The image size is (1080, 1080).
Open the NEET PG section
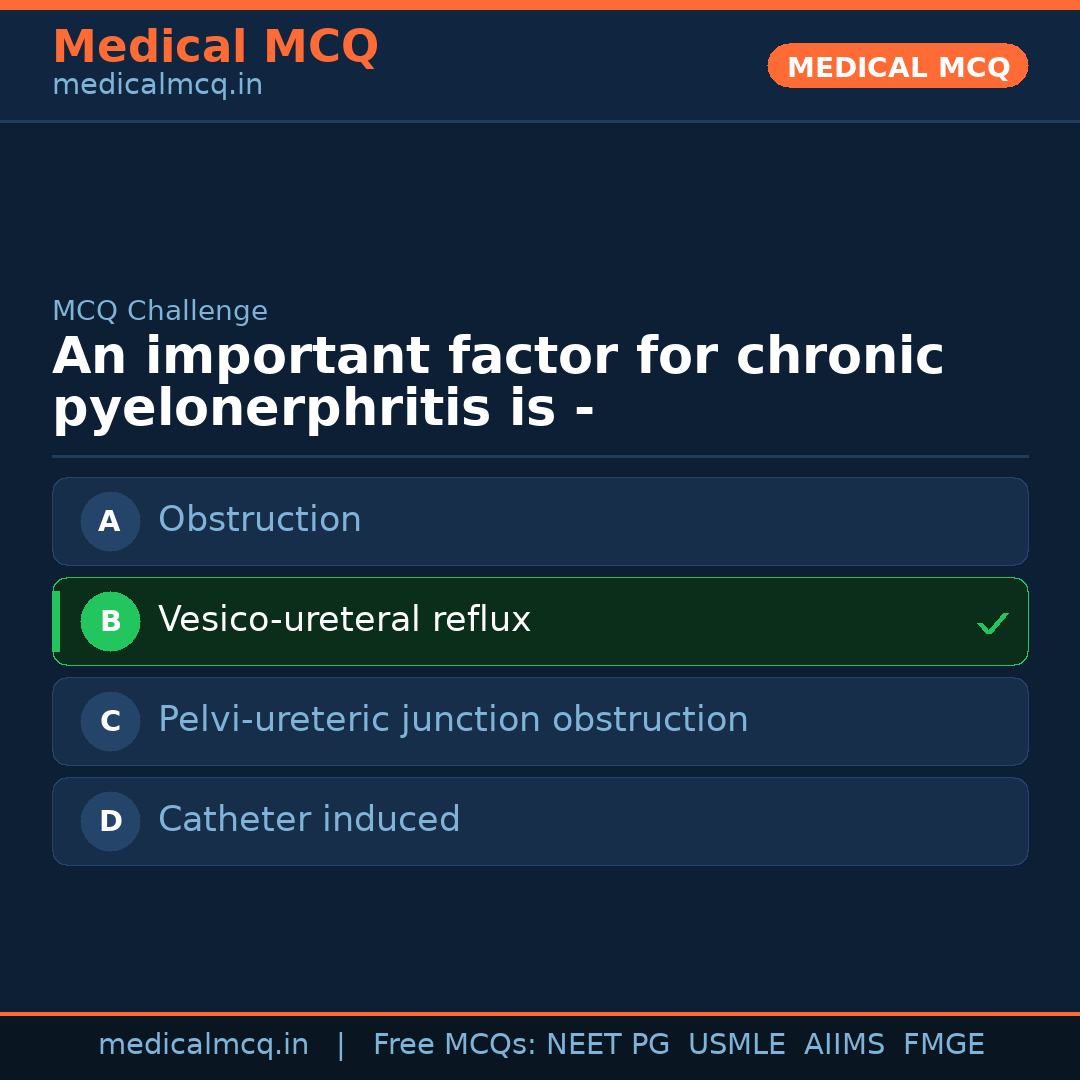click(x=607, y=1044)
